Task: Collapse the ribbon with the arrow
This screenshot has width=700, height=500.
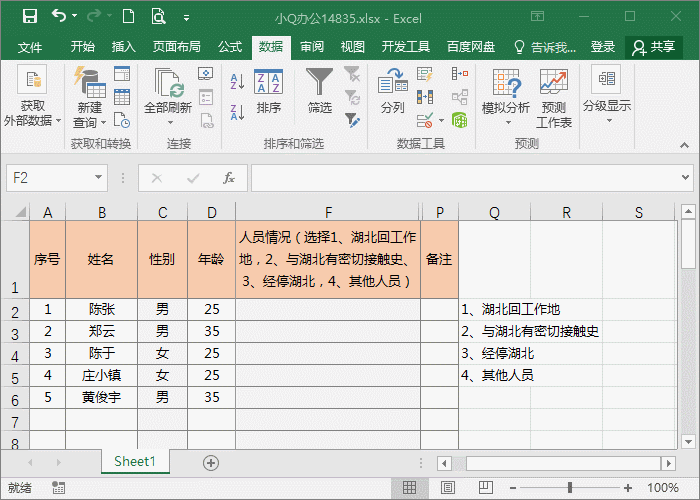Action: point(684,145)
